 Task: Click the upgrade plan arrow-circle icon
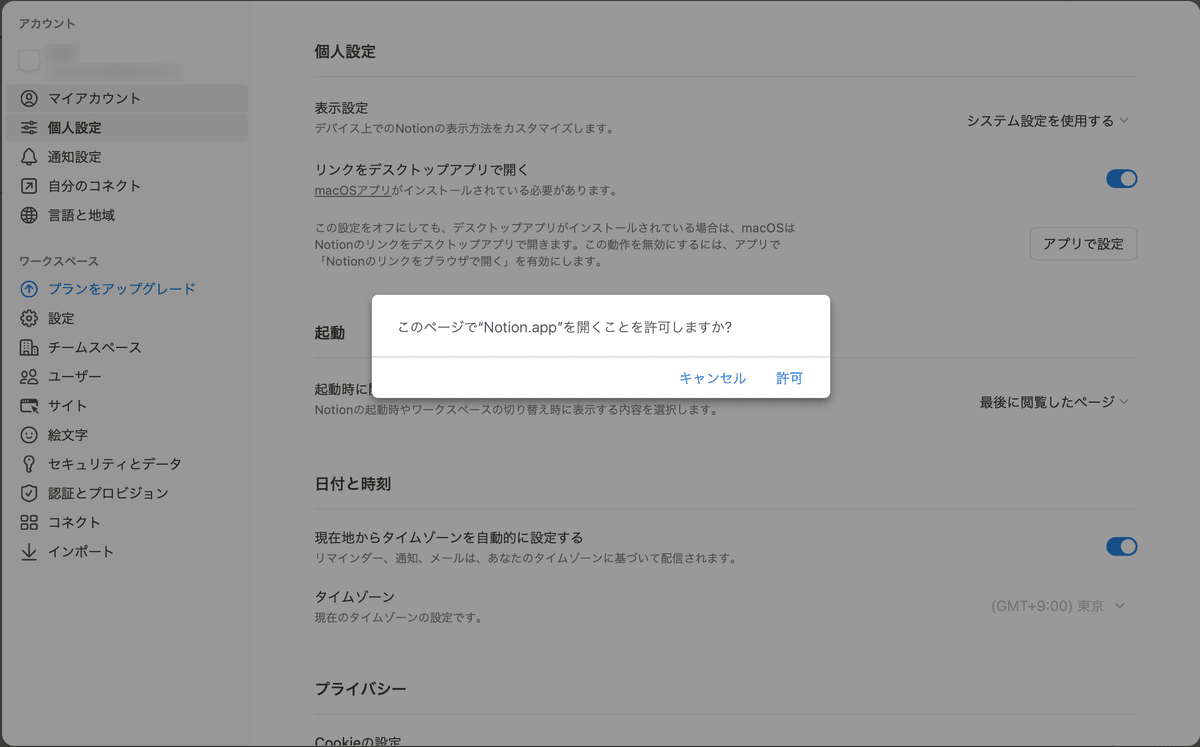[29, 289]
